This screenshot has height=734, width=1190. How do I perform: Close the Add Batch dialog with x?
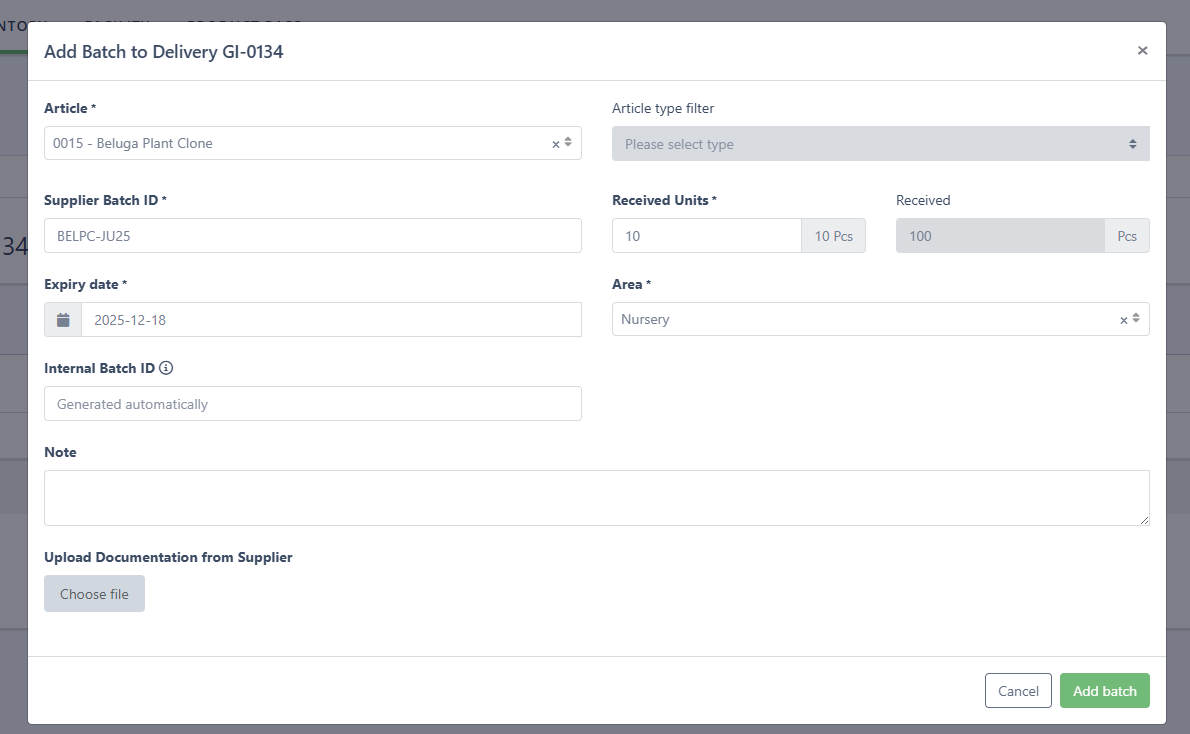[1142, 51]
